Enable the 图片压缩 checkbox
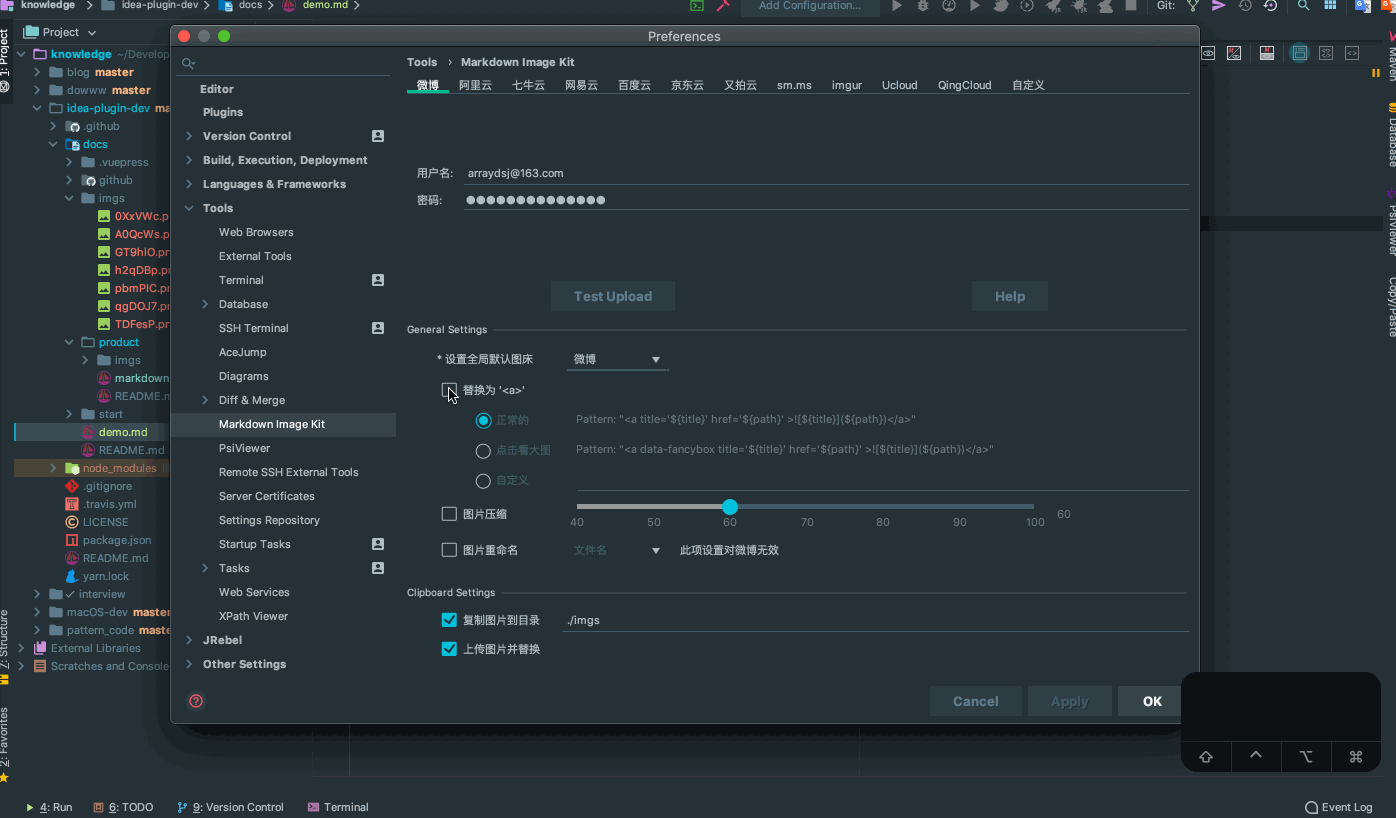1396x818 pixels. (449, 514)
